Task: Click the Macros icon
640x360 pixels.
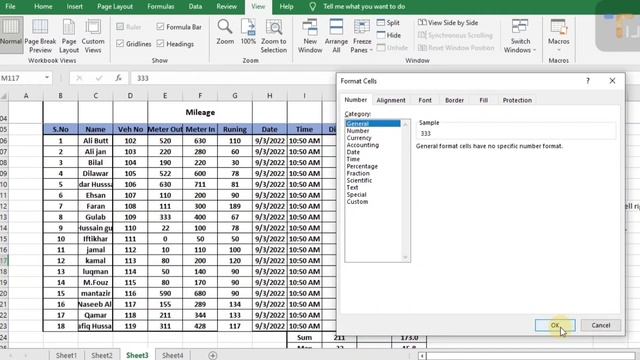Action: tap(558, 27)
